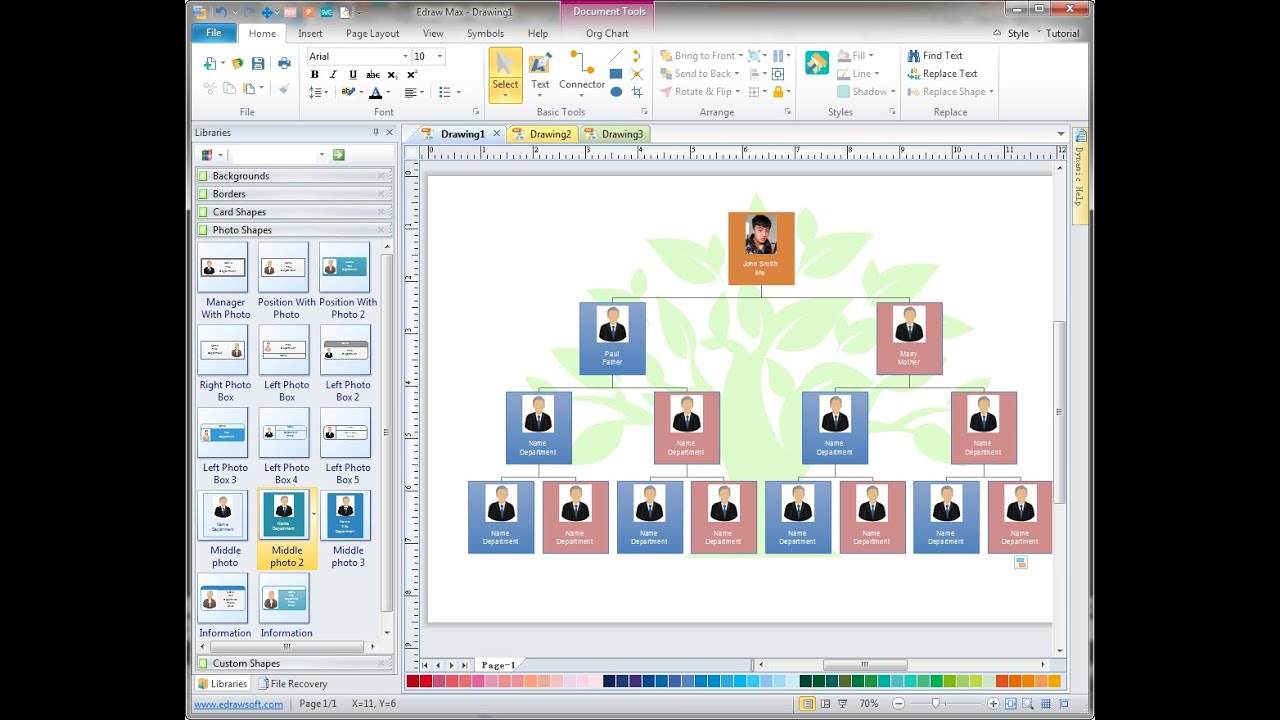Select the Manager With Photo shape
The width and height of the screenshot is (1280, 720).
click(225, 281)
